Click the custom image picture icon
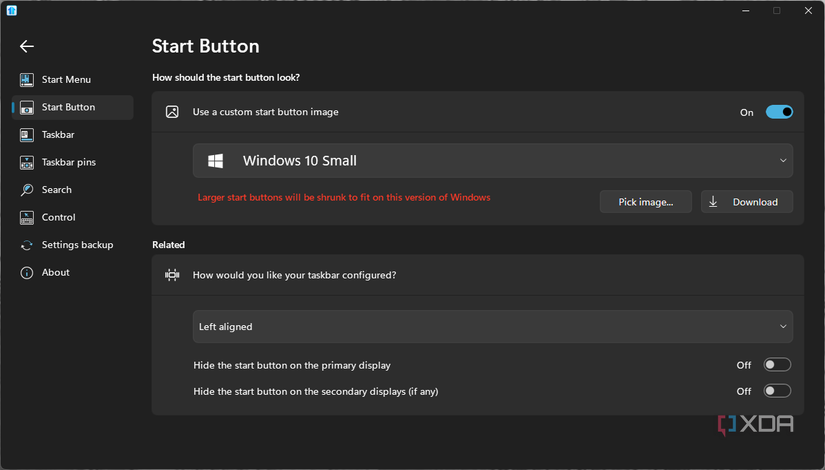 coord(172,112)
